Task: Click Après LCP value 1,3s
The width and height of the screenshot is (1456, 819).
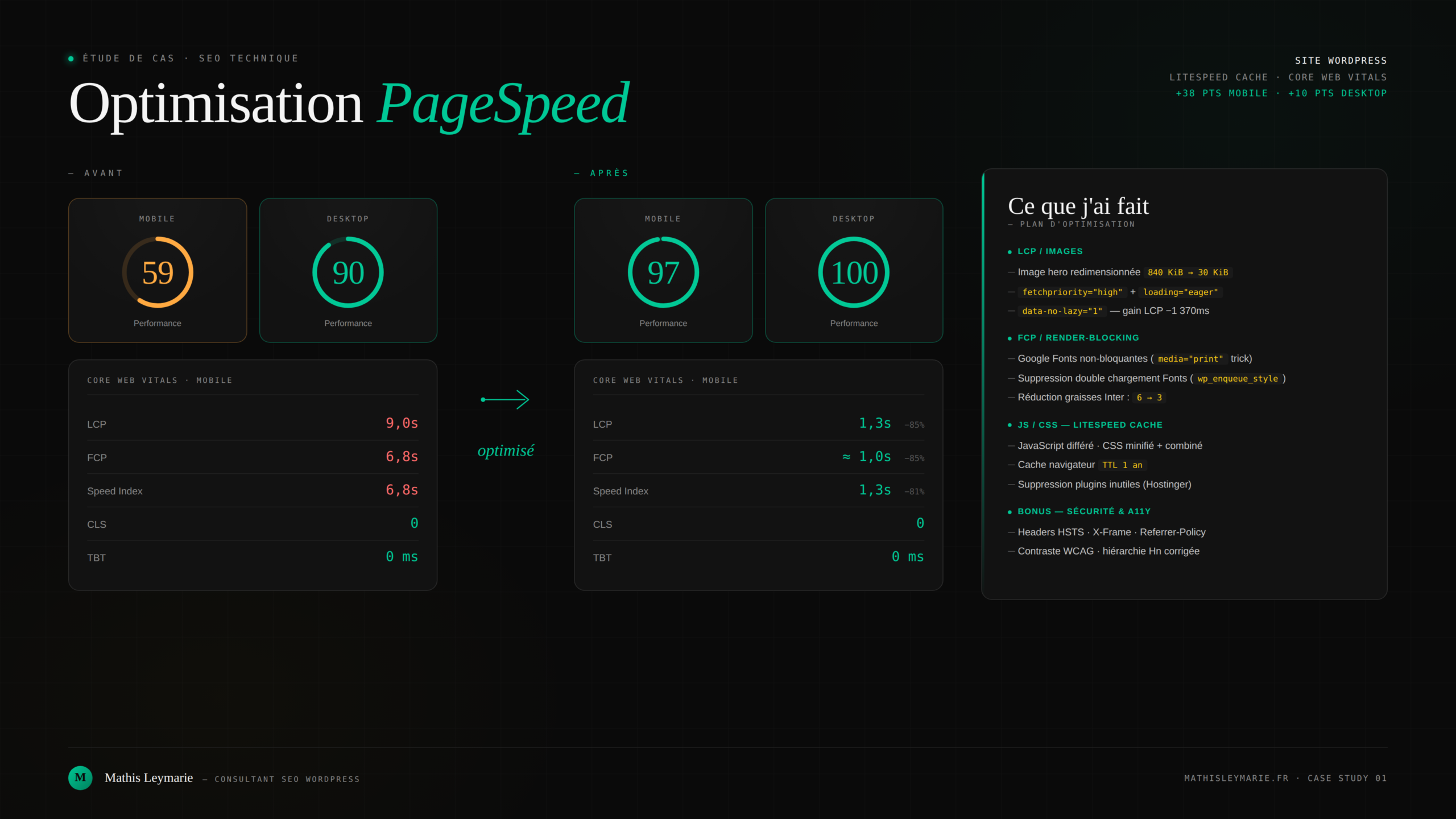Action: pos(875,423)
